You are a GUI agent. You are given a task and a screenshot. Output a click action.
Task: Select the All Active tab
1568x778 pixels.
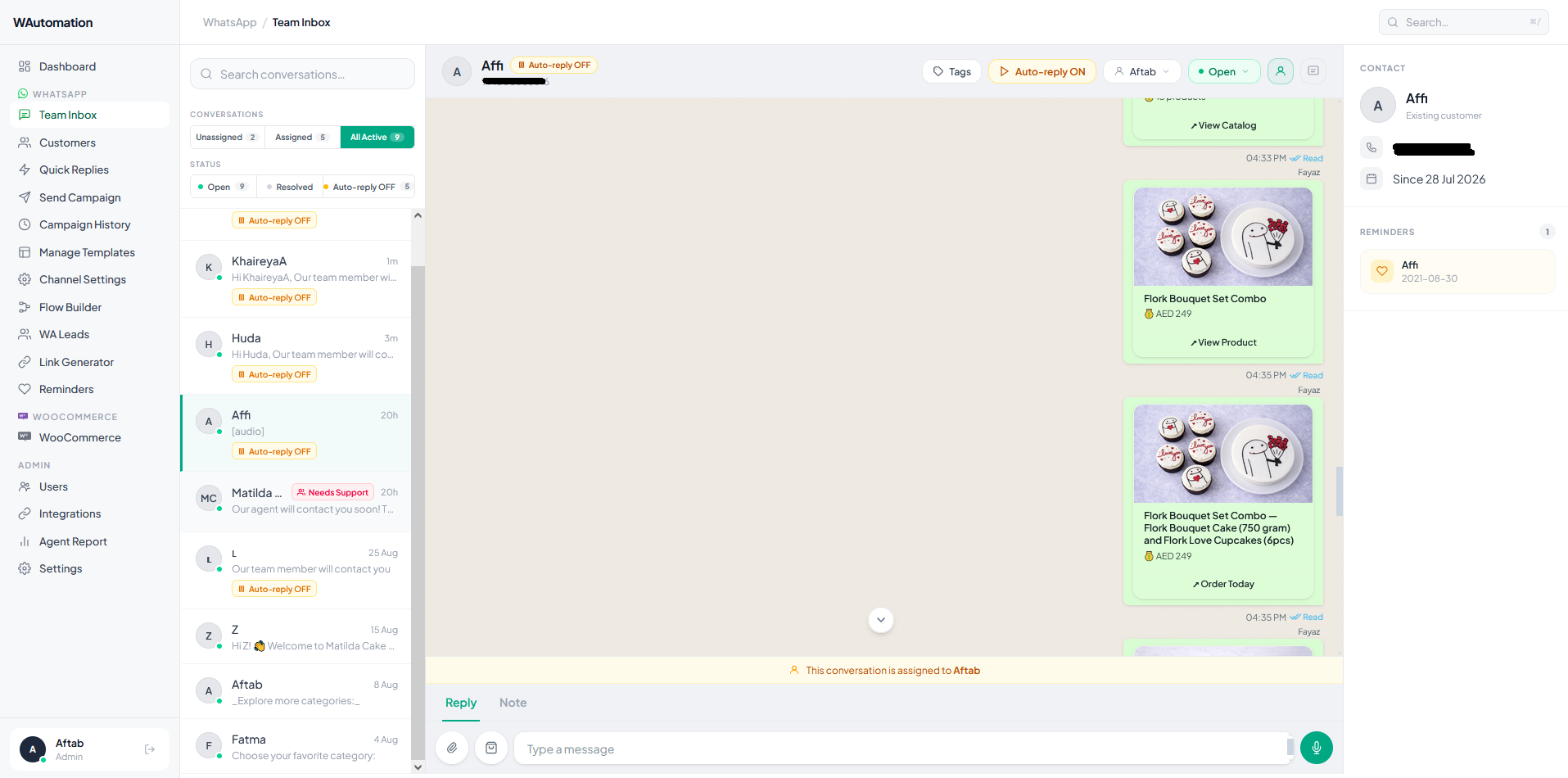click(x=377, y=137)
